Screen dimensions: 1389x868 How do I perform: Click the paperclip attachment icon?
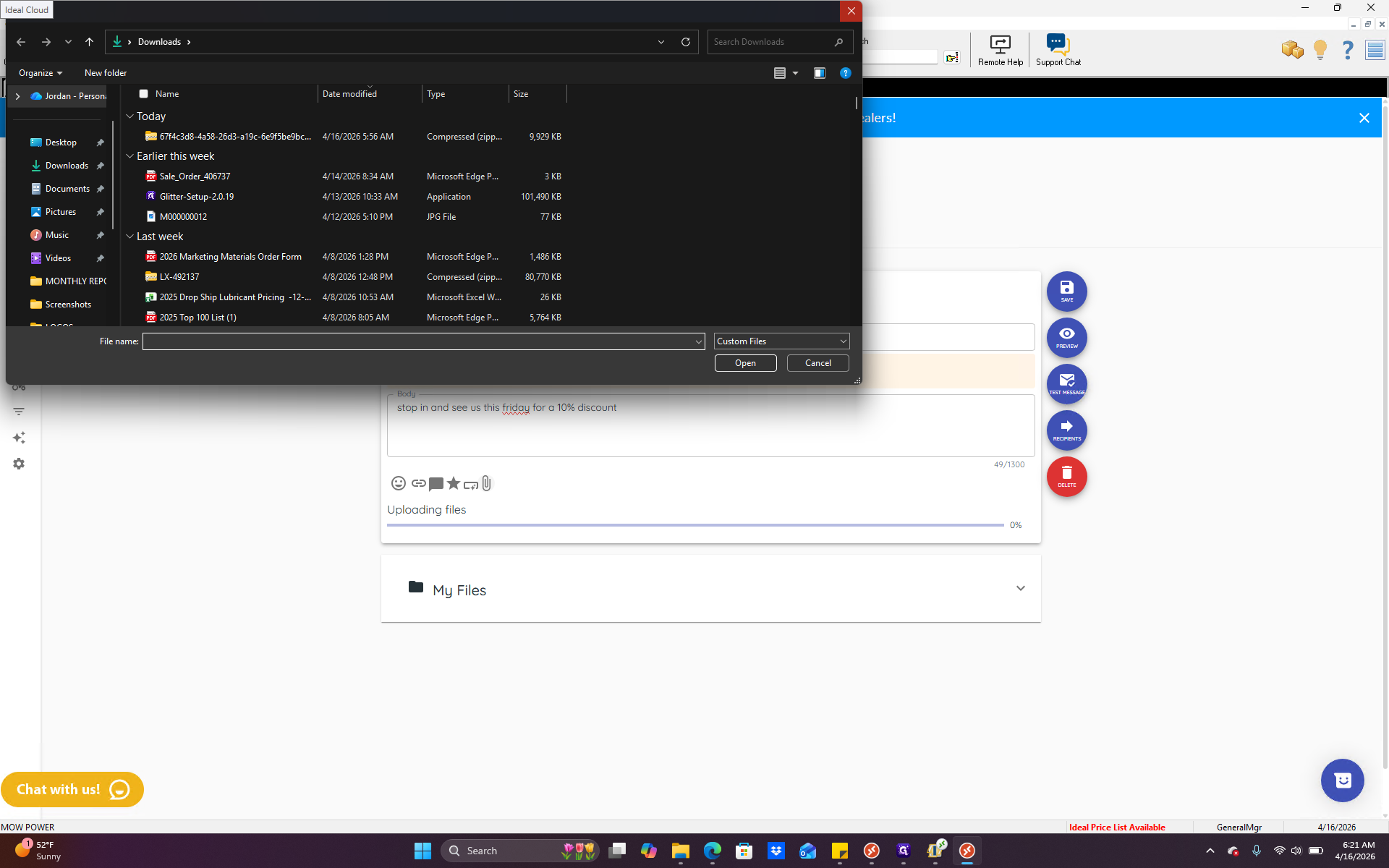click(x=487, y=483)
